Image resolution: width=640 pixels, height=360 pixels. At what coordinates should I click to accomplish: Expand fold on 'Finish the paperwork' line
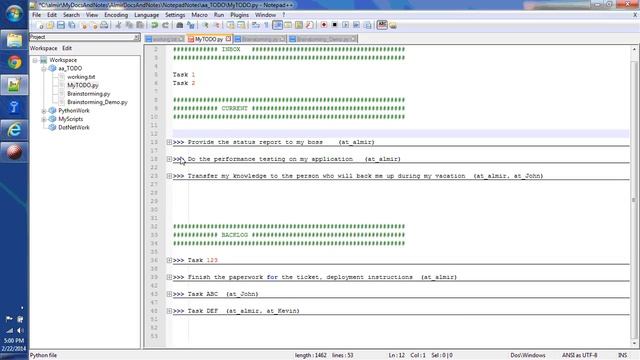[169, 277]
